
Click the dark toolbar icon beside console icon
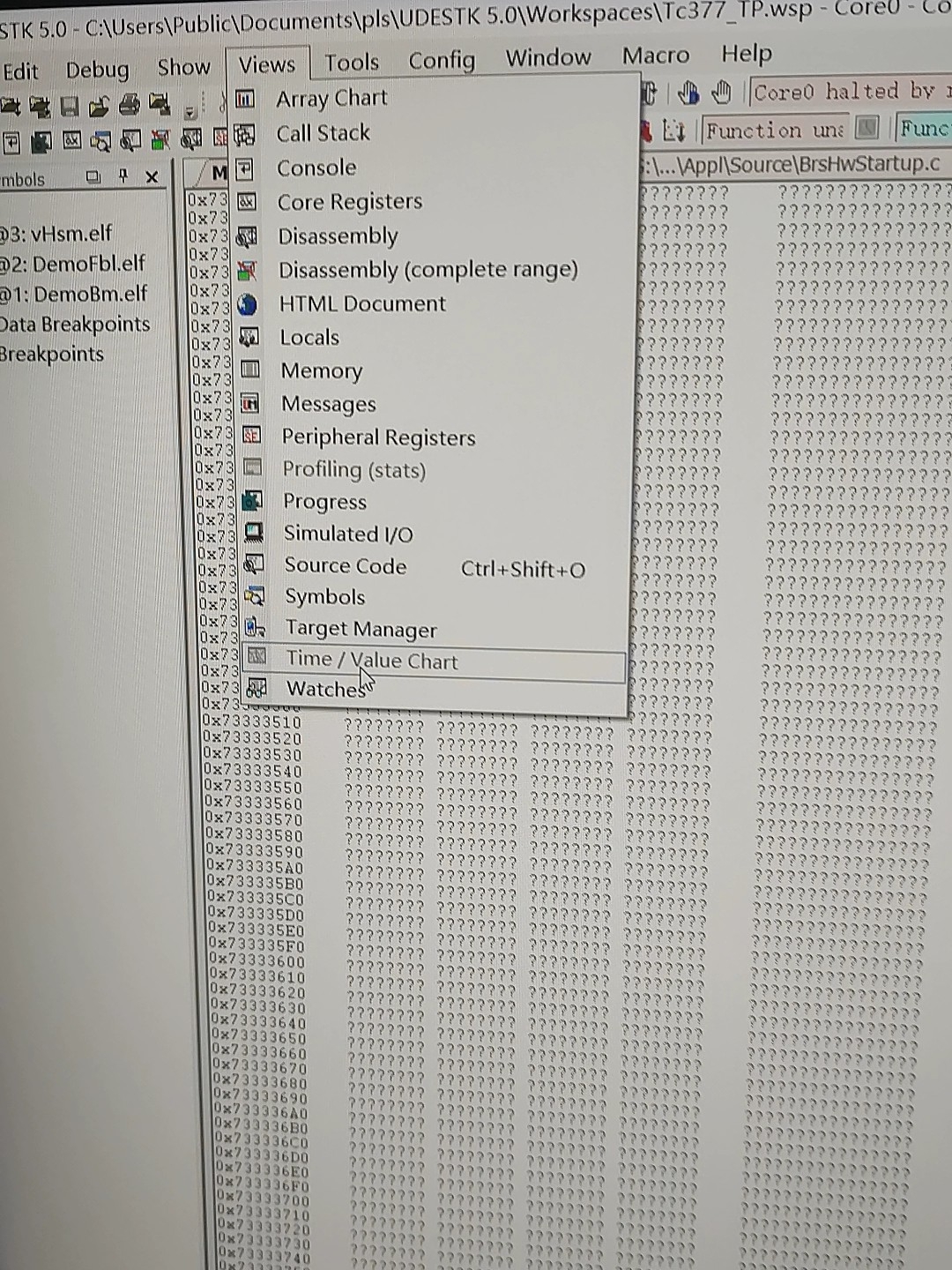41,141
